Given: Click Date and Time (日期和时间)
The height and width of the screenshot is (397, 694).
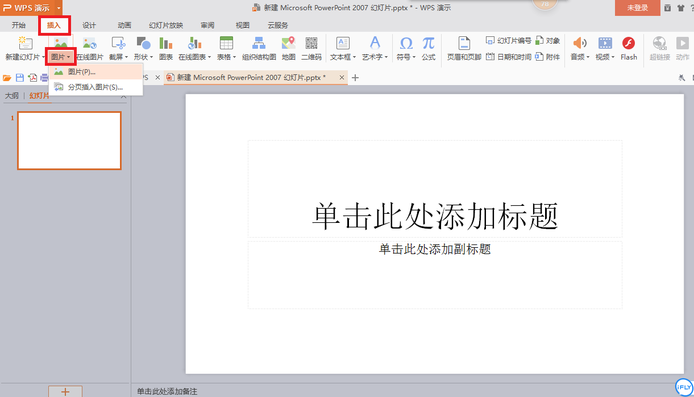Looking at the screenshot, I should [x=509, y=57].
